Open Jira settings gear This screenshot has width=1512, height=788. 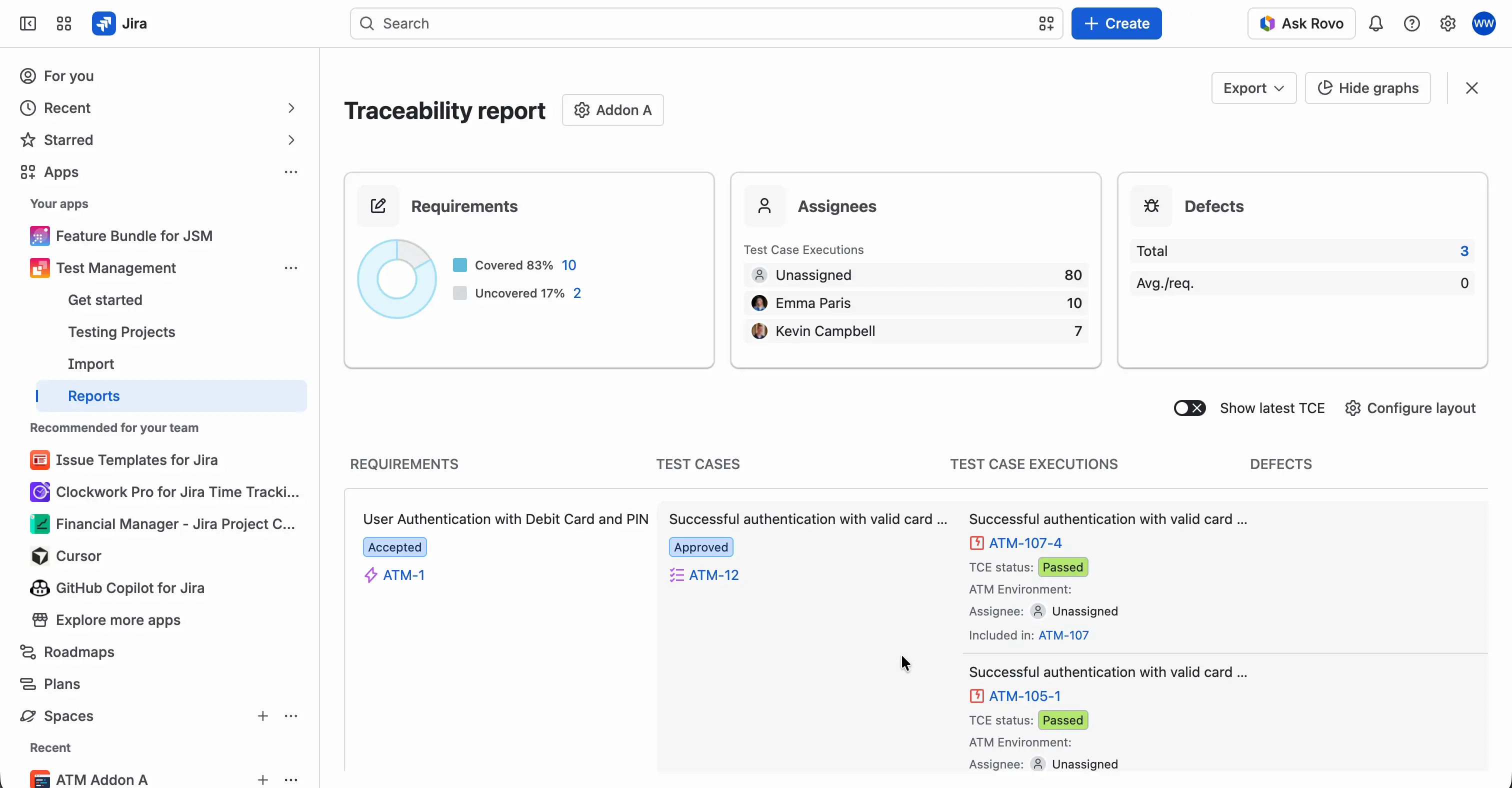pos(1447,23)
